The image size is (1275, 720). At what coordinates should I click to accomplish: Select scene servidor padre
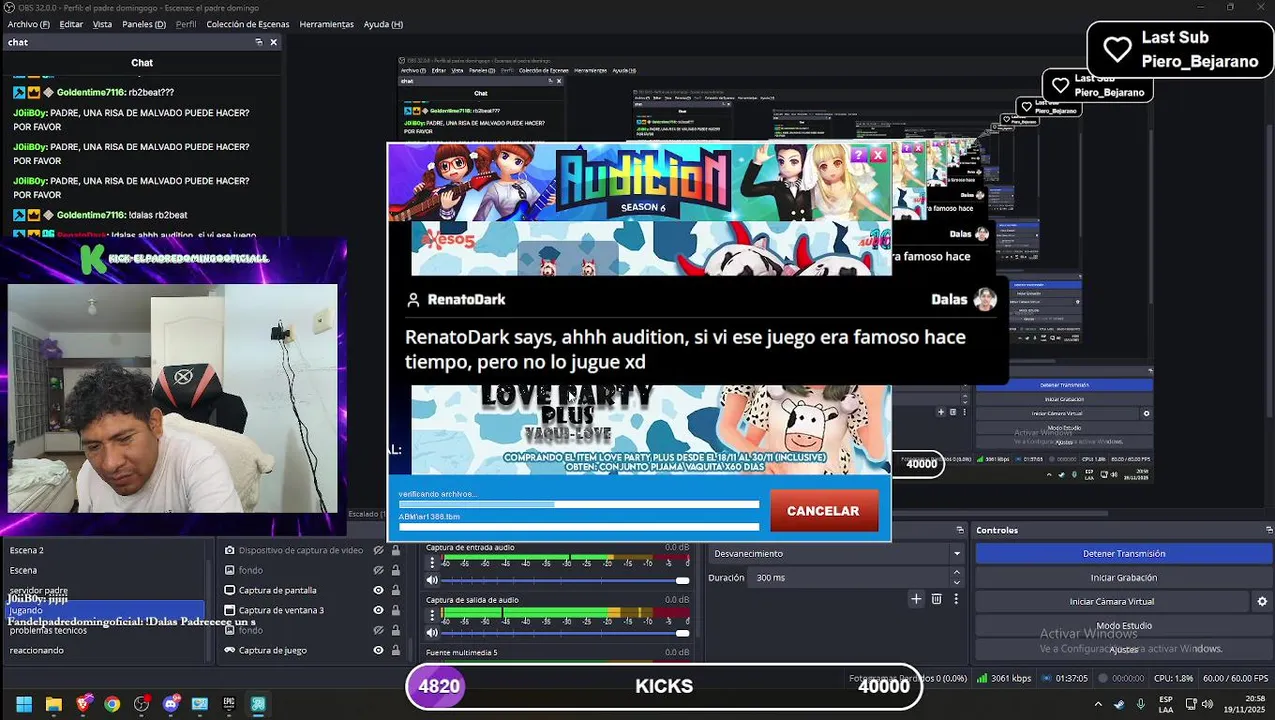pos(105,590)
